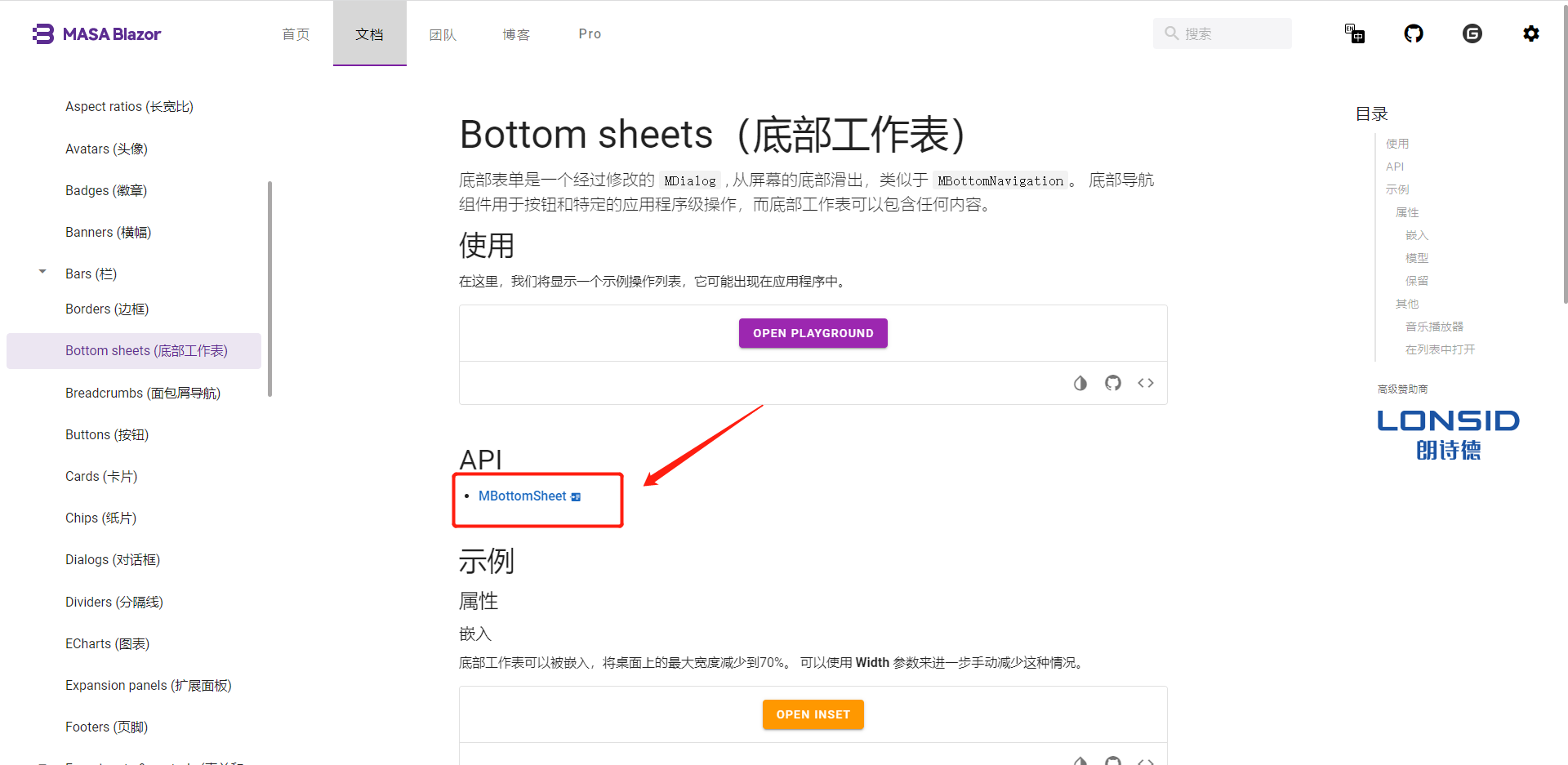Show code for playground example
Image resolution: width=1568 pixels, height=765 pixels.
[x=1146, y=383]
